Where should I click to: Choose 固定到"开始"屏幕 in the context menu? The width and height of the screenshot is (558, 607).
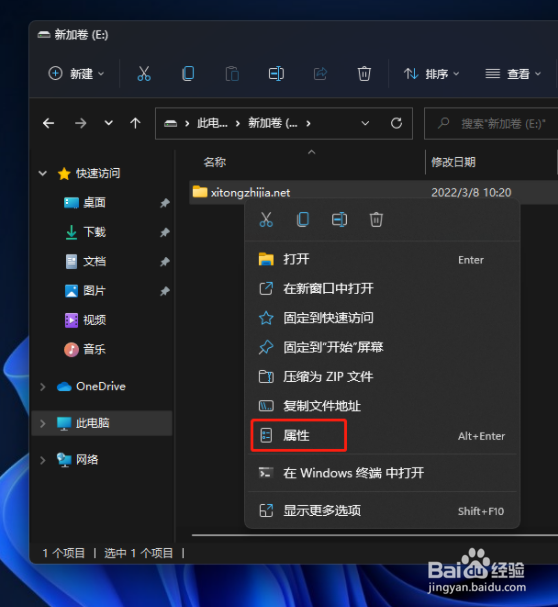382,348
